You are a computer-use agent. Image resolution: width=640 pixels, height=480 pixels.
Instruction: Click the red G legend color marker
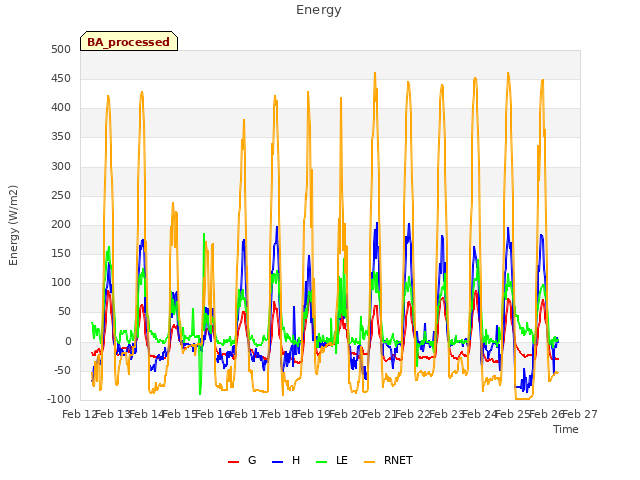233,462
